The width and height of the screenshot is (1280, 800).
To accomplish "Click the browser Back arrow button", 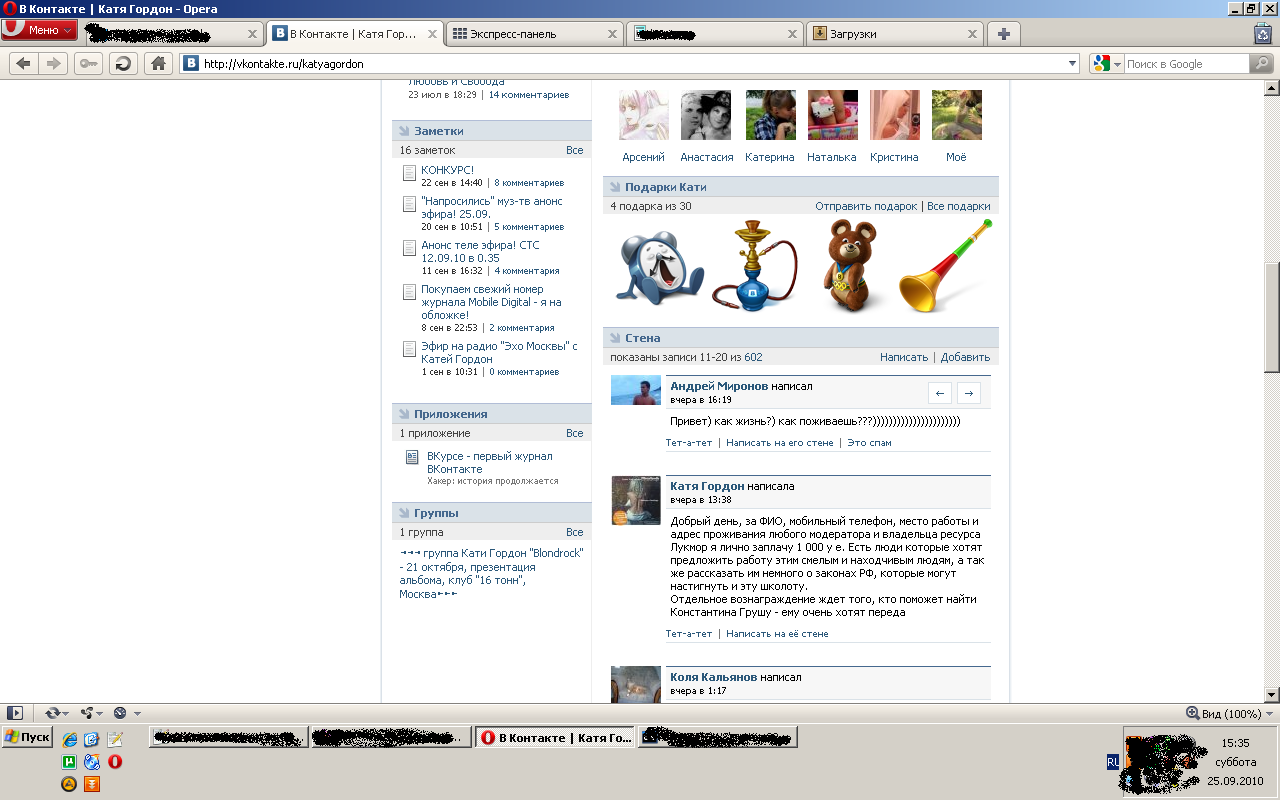I will [x=23, y=64].
